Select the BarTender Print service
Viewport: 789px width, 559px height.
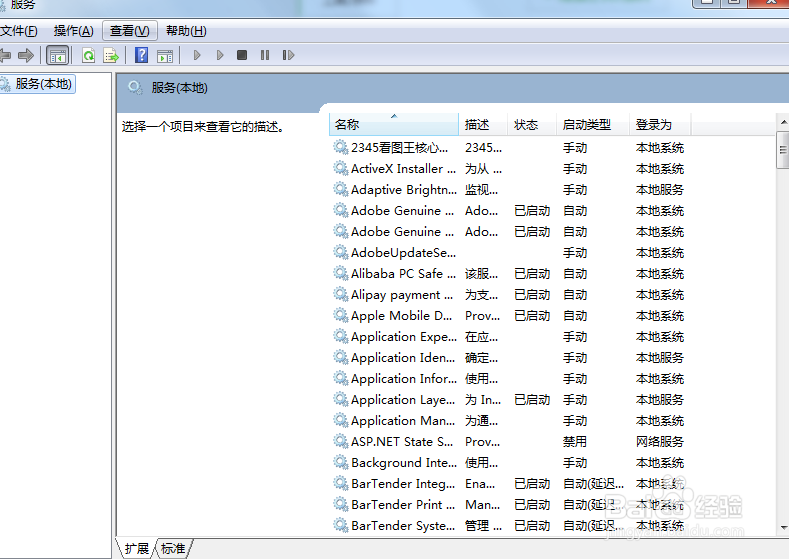tap(508, 505)
